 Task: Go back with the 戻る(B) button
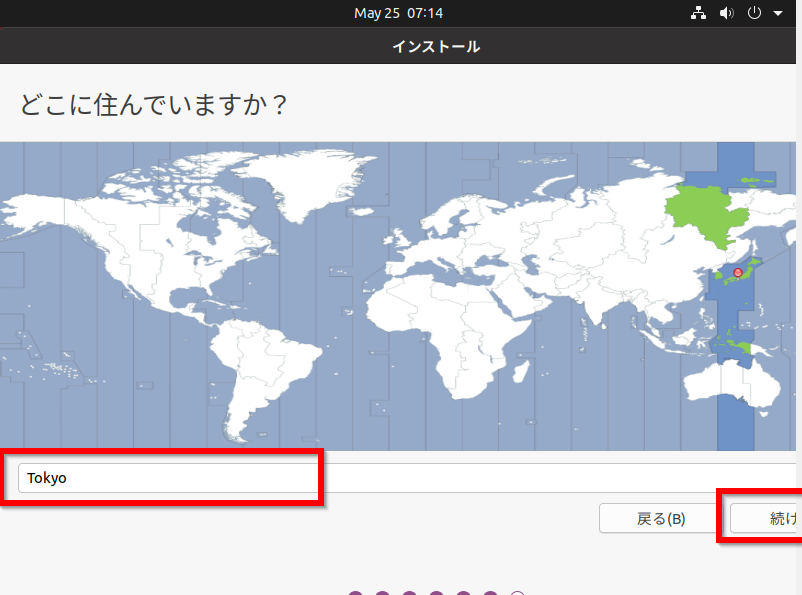pos(661,518)
